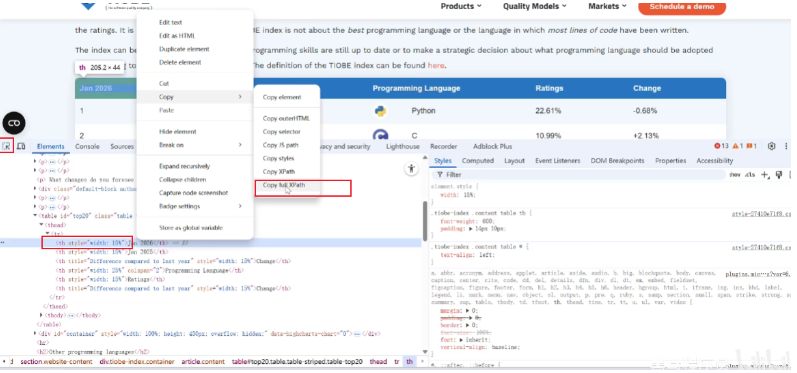Screen dimensions: 797x373
Task: Click the orange issues count badge
Action: (752, 146)
